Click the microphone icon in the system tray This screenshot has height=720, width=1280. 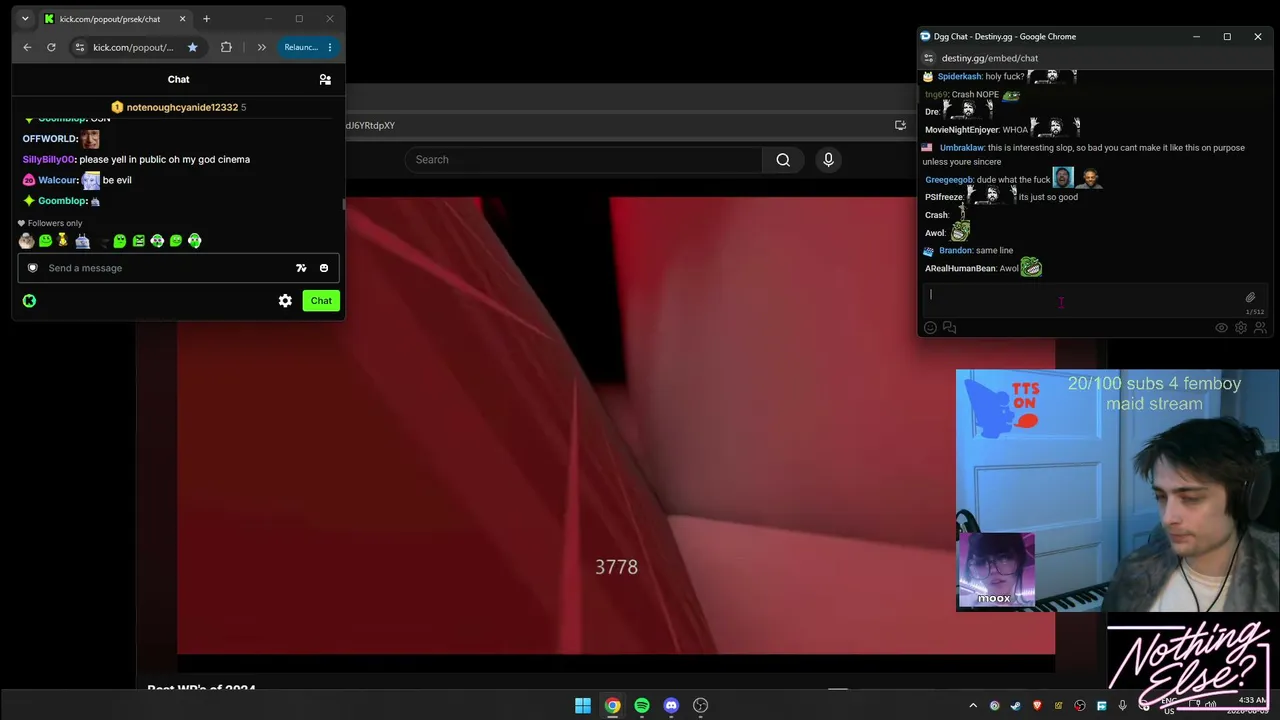point(1123,705)
